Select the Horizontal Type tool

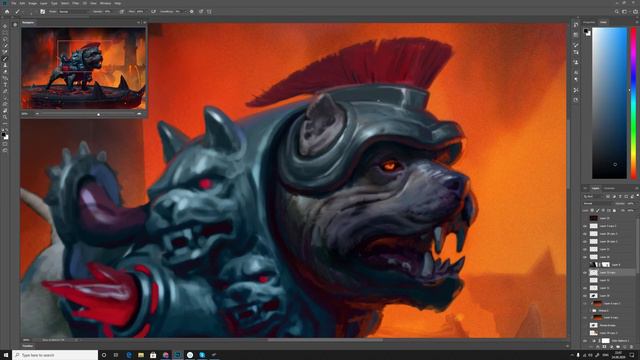[x=5, y=85]
